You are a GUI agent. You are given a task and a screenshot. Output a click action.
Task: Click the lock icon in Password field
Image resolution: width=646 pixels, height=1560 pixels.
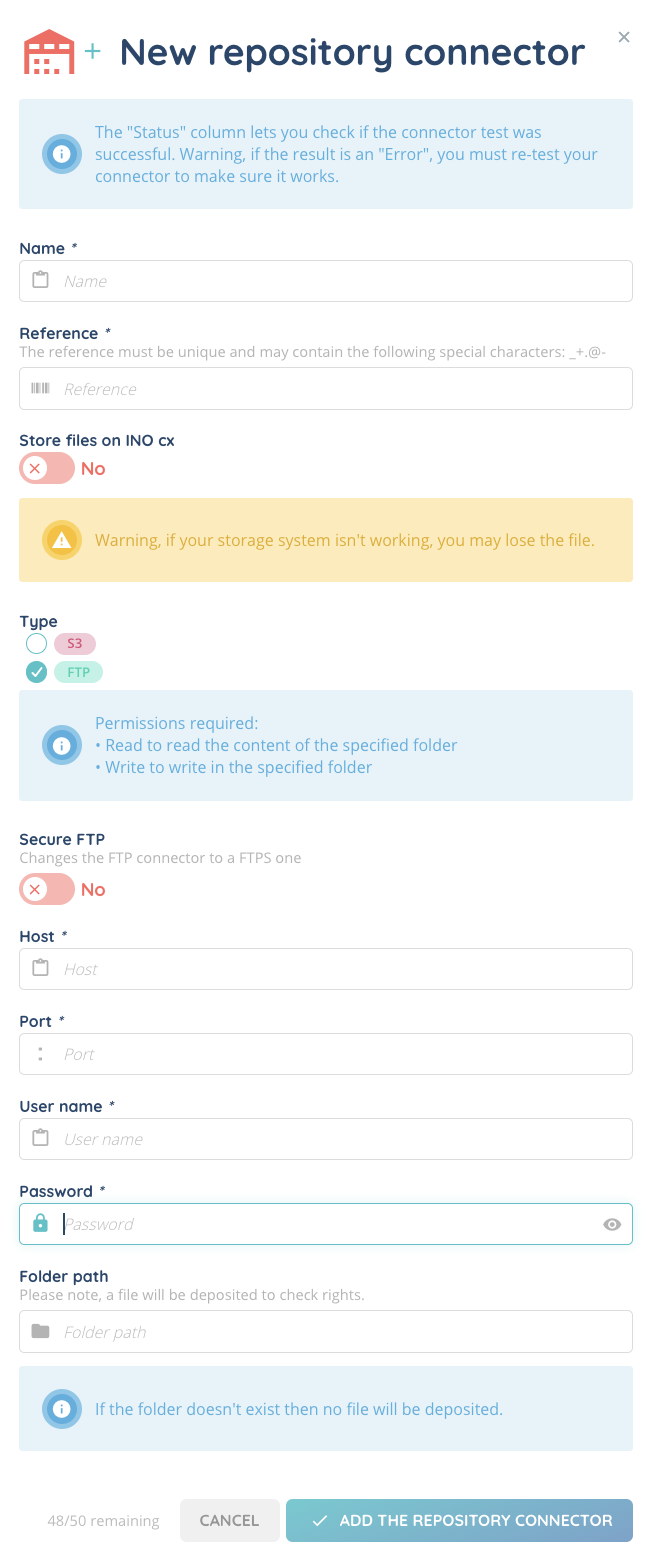point(41,1223)
